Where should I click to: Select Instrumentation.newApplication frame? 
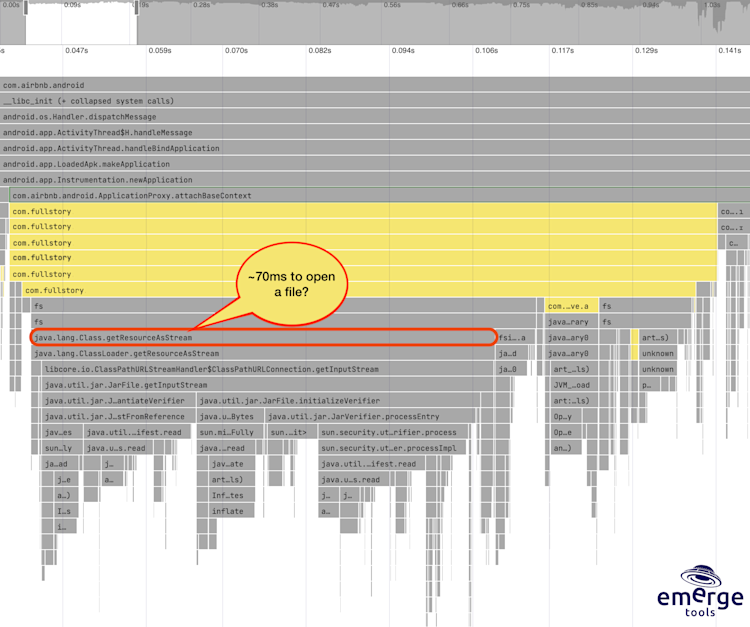pos(375,180)
